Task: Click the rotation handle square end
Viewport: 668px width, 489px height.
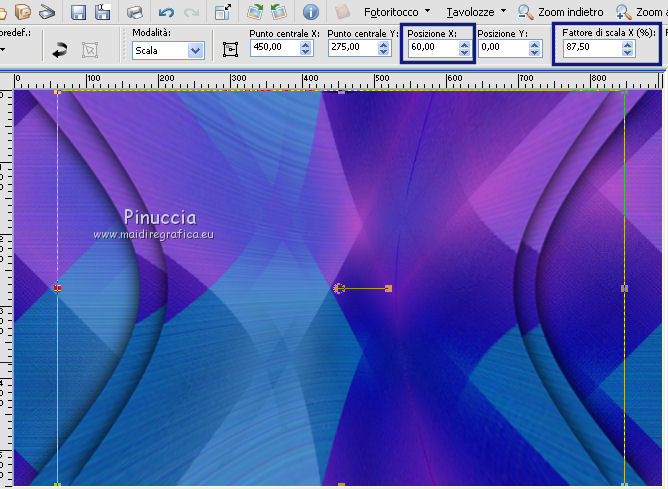Action: click(388, 289)
